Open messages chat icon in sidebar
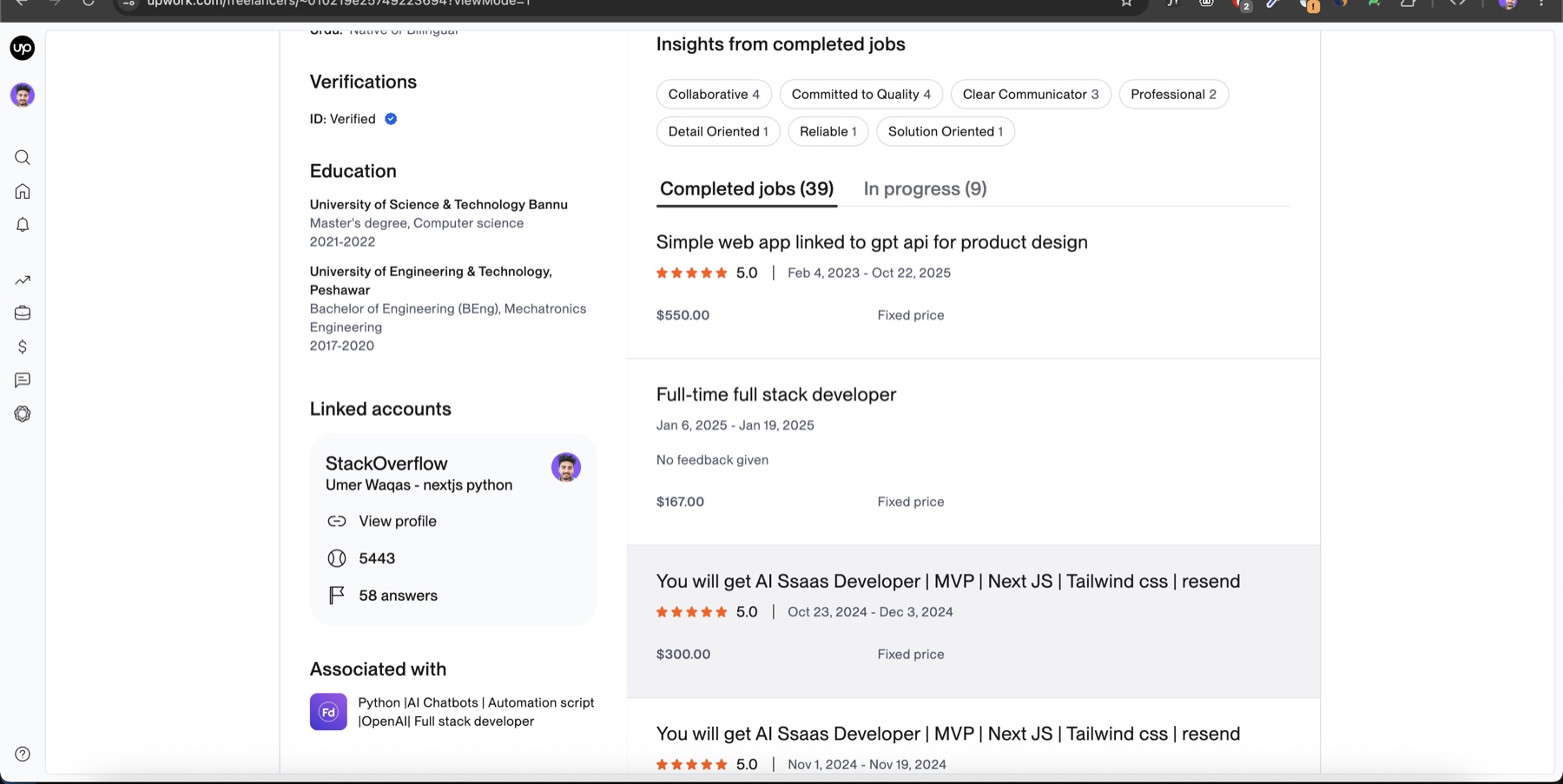The image size is (1563, 784). [23, 380]
